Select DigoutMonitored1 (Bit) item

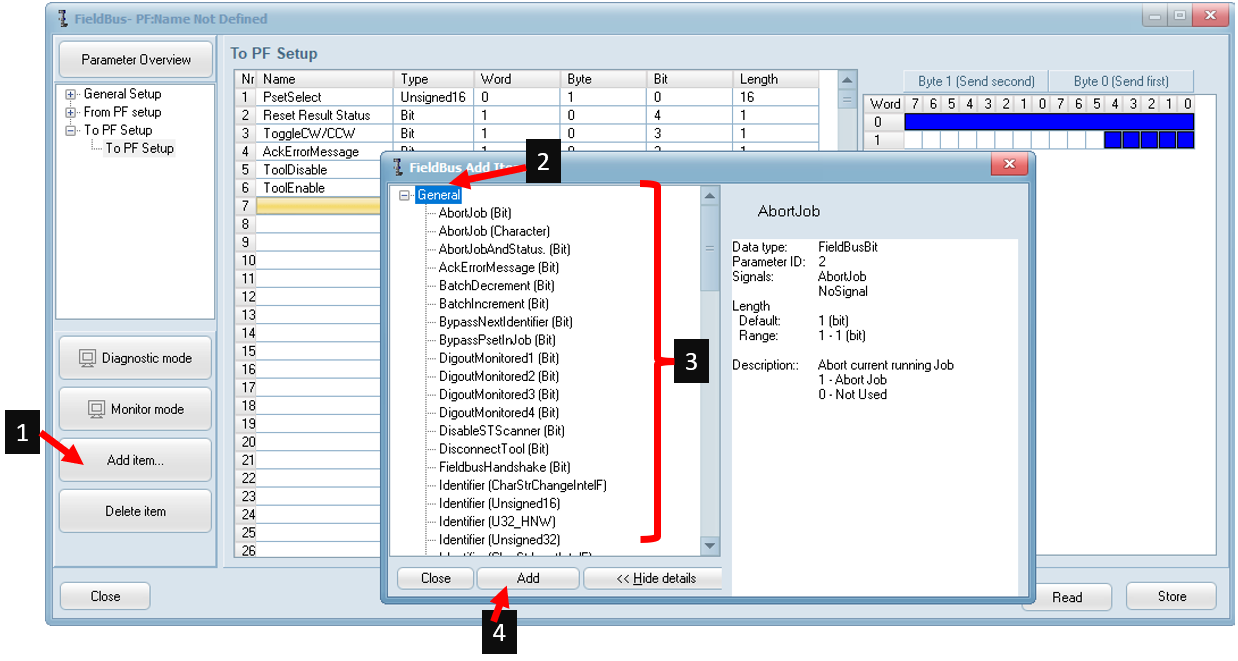coord(498,358)
